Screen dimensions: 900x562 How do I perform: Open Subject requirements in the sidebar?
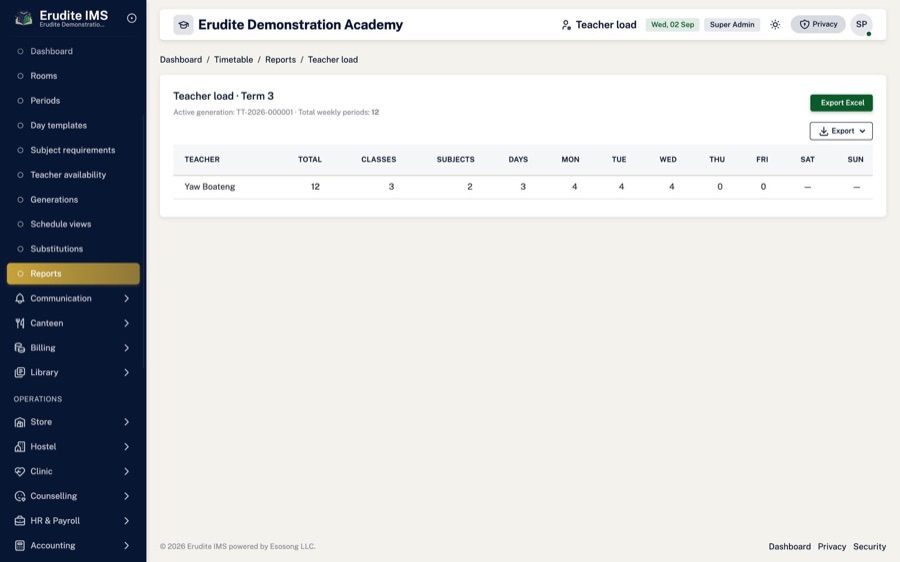[x=73, y=150]
